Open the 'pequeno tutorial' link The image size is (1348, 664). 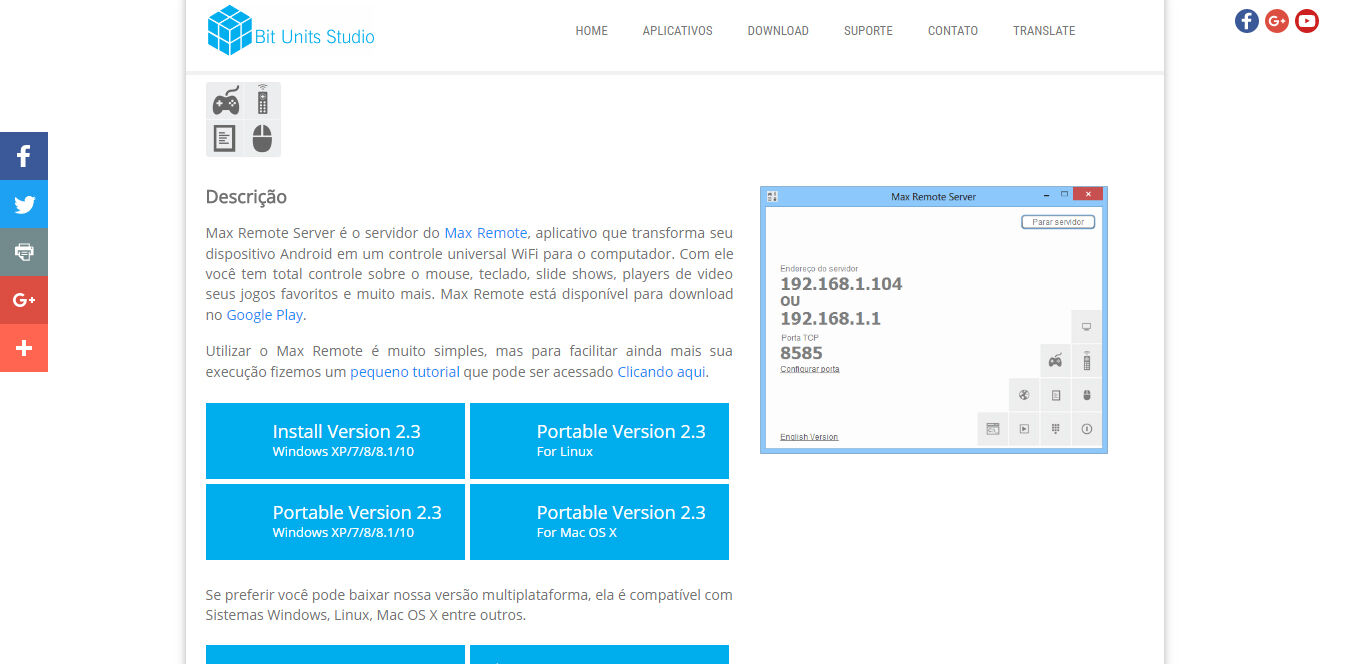point(405,372)
